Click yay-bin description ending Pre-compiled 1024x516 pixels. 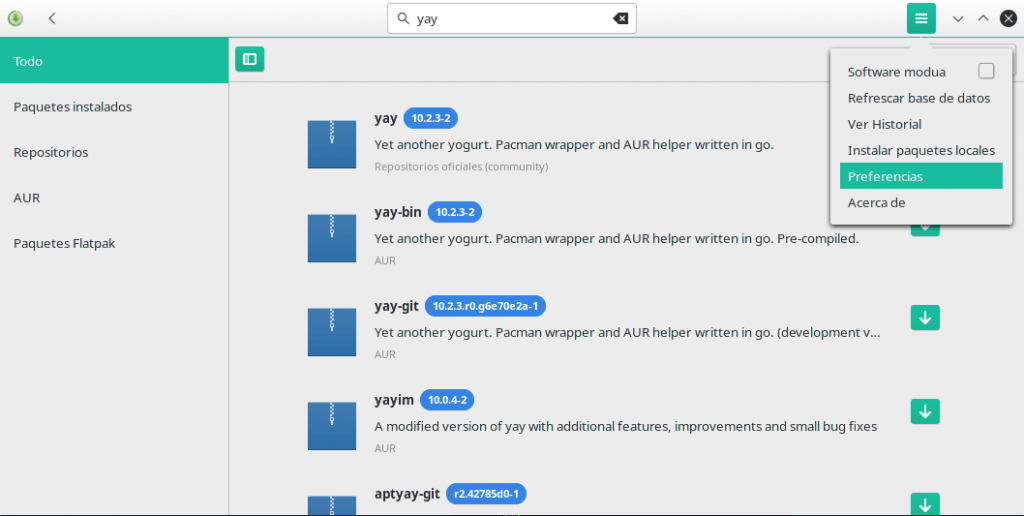616,238
